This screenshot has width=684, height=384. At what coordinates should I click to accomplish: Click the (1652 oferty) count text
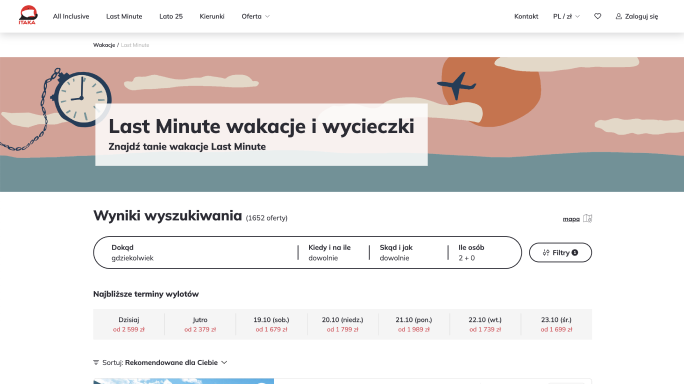[x=267, y=218]
